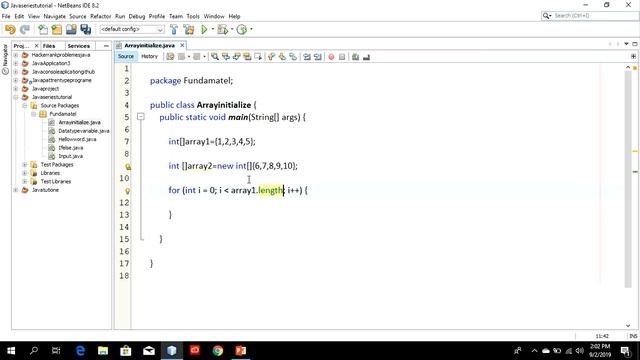Toggle bookmark on current line

pos(293,57)
